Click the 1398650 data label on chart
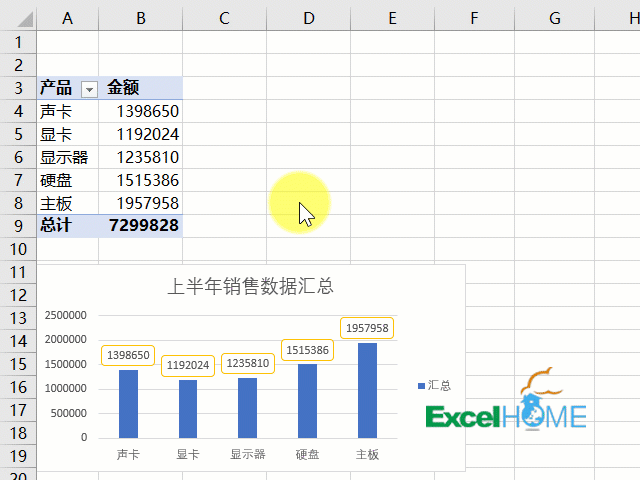 [x=128, y=355]
